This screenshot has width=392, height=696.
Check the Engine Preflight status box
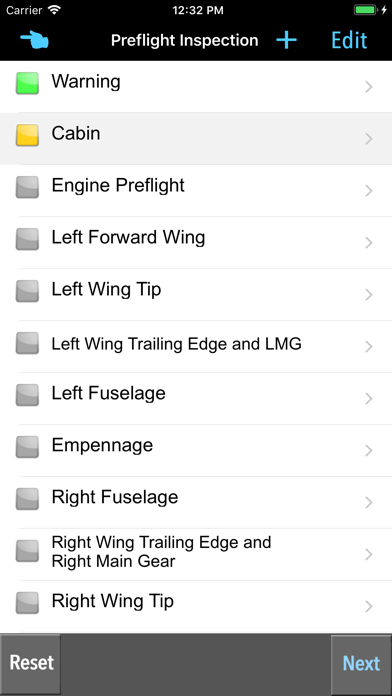click(27, 187)
